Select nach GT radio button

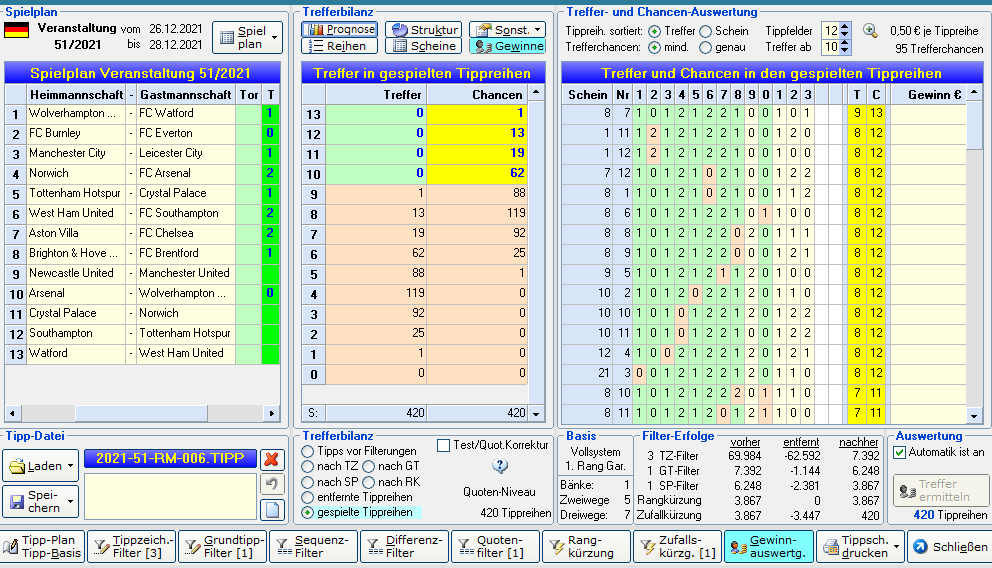tap(369, 466)
